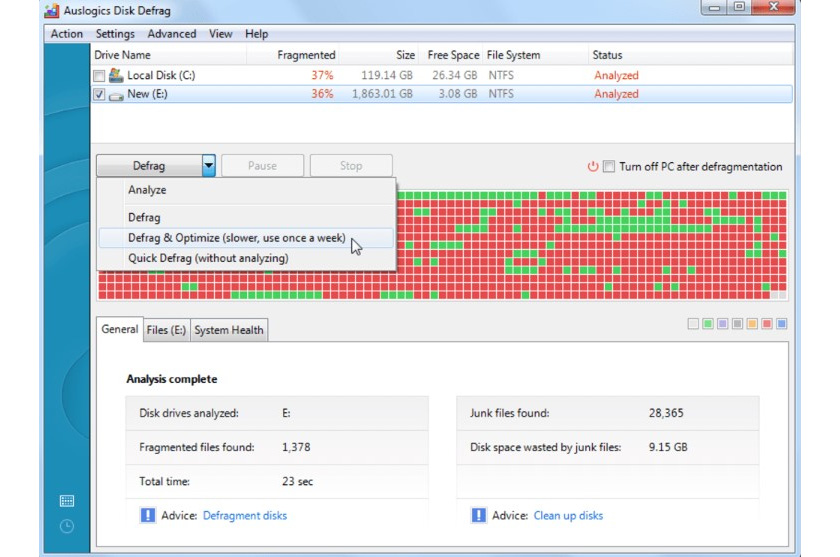Switch to the System Health tab
The height and width of the screenshot is (557, 840).
pyautogui.click(x=229, y=330)
